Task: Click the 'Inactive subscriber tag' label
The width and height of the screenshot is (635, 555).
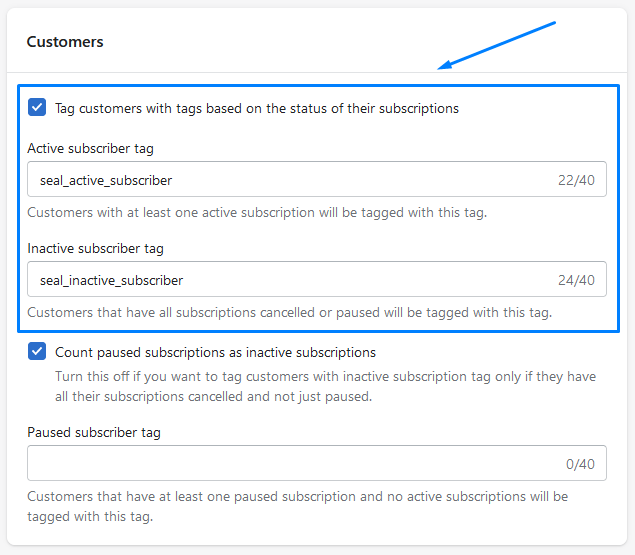Action: click(96, 248)
